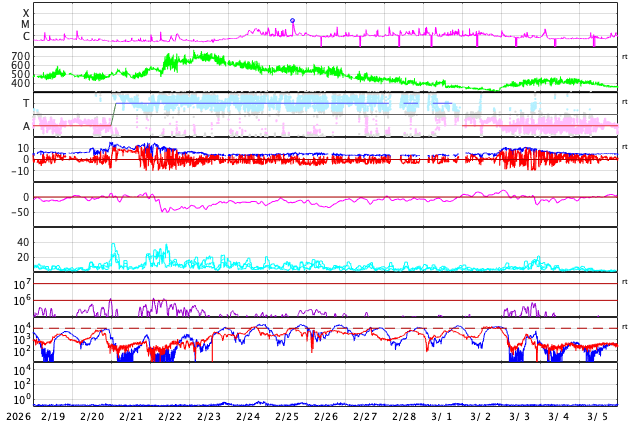Click the 'rt' marker beside the T/A panel
The width and height of the screenshot is (634, 424).
click(625, 101)
